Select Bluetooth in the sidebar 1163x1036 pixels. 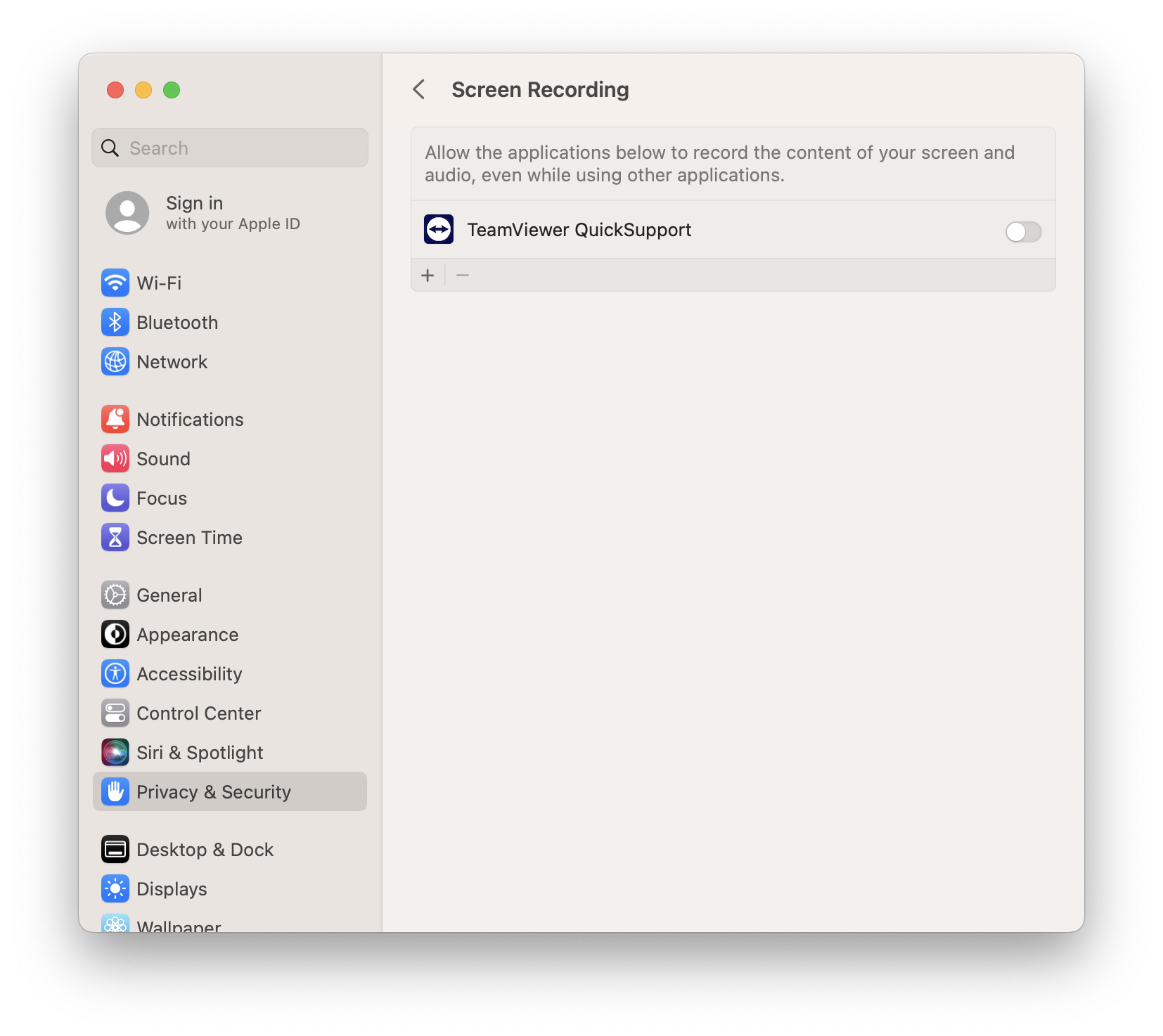click(177, 323)
